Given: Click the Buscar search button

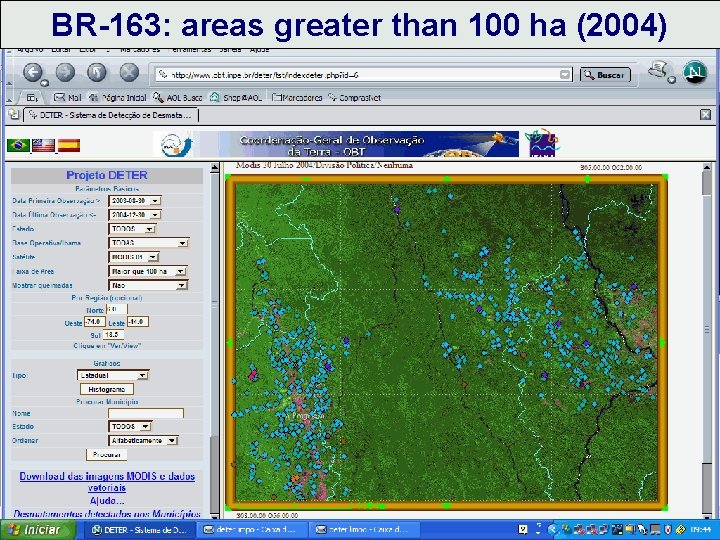Looking at the screenshot, I should [603, 75].
